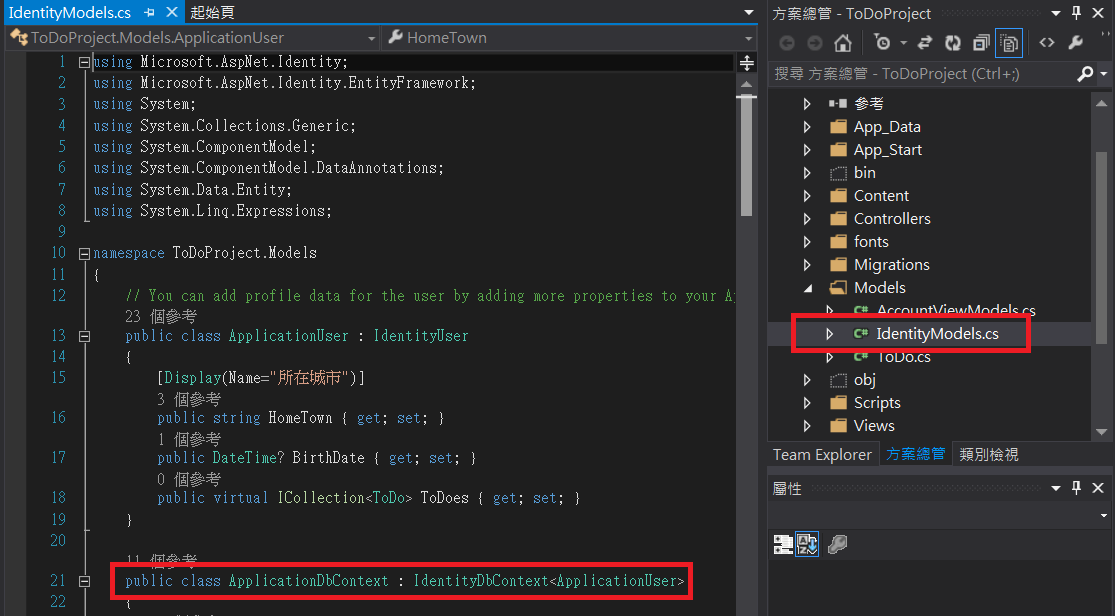This screenshot has height=616, width=1115.
Task: Collapse the namespace ToDoProject.Models outline box
Action: coord(84,253)
